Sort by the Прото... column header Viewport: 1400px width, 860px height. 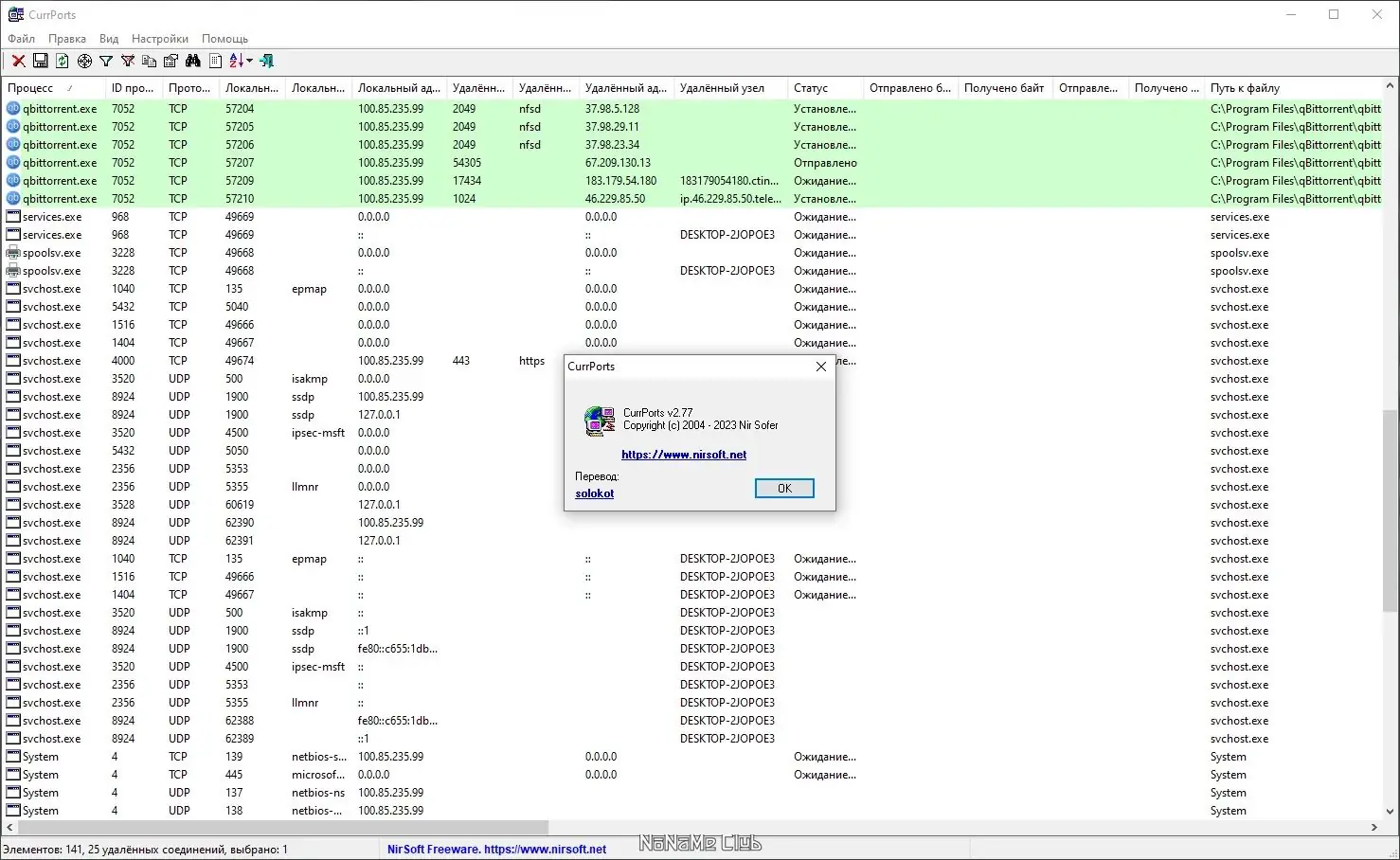point(190,88)
